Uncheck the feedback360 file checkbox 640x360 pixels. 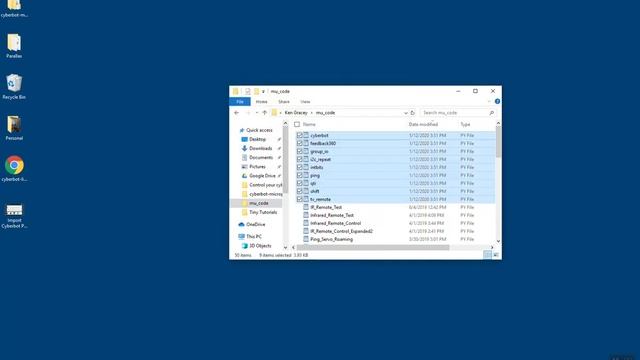click(300, 143)
